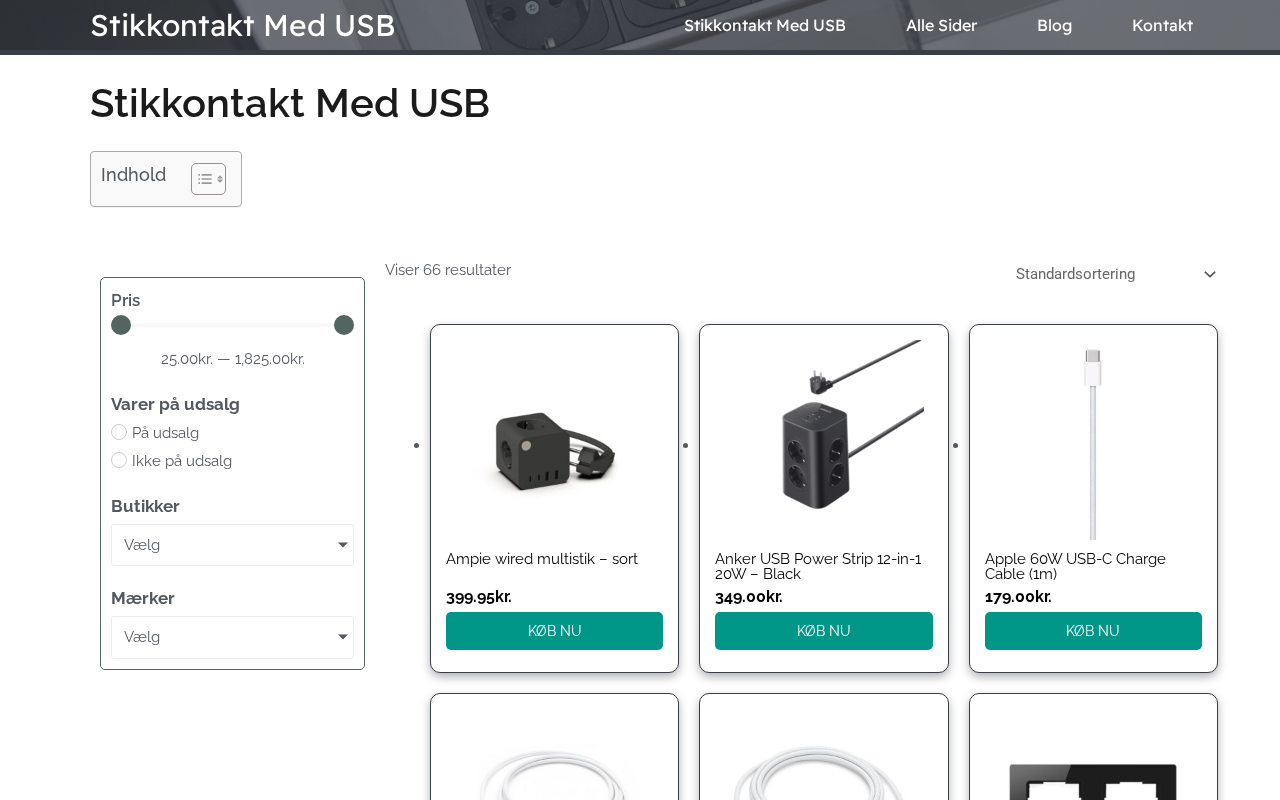Click the Standardsortering chevron arrow
This screenshot has height=800, width=1280.
click(1210, 274)
